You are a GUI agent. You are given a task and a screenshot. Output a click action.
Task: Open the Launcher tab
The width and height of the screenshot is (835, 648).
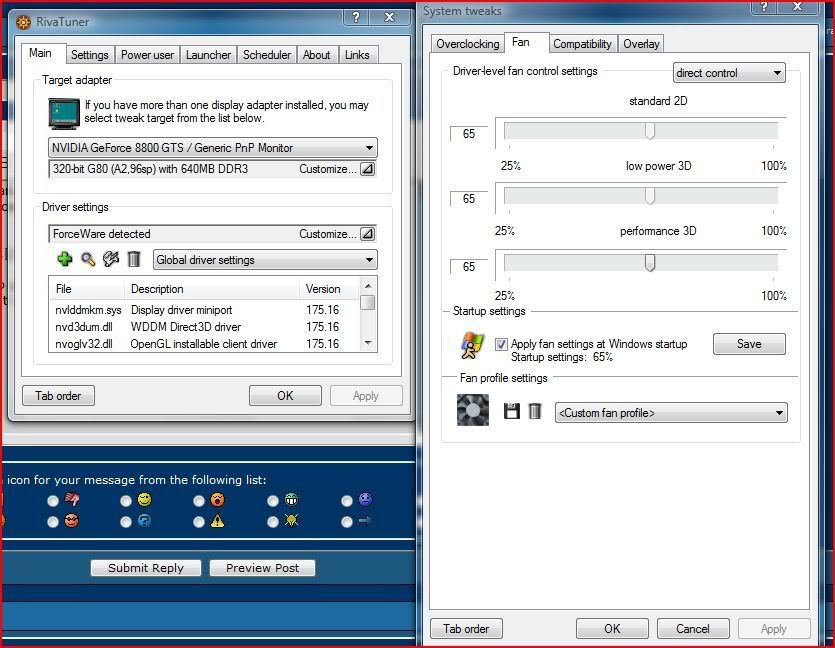click(x=208, y=55)
